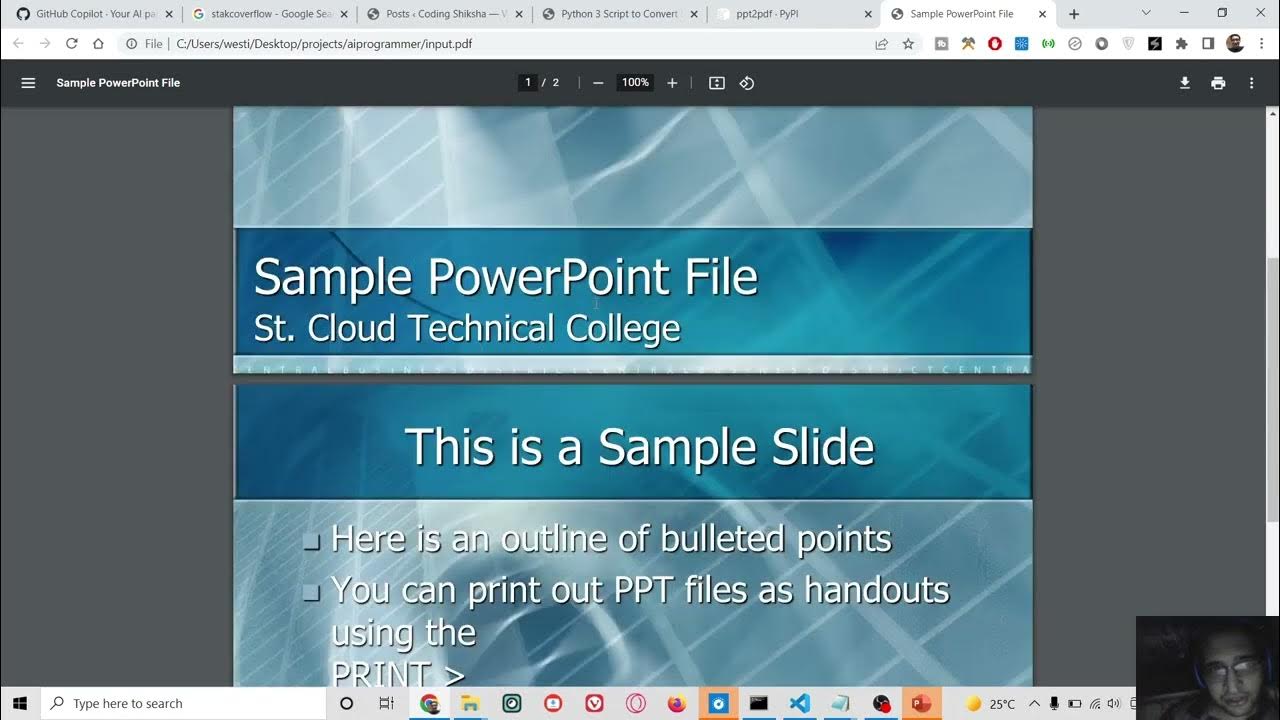Viewport: 1280px width, 720px height.
Task: Switch to the GitHub Copilot tab
Action: pos(90,14)
